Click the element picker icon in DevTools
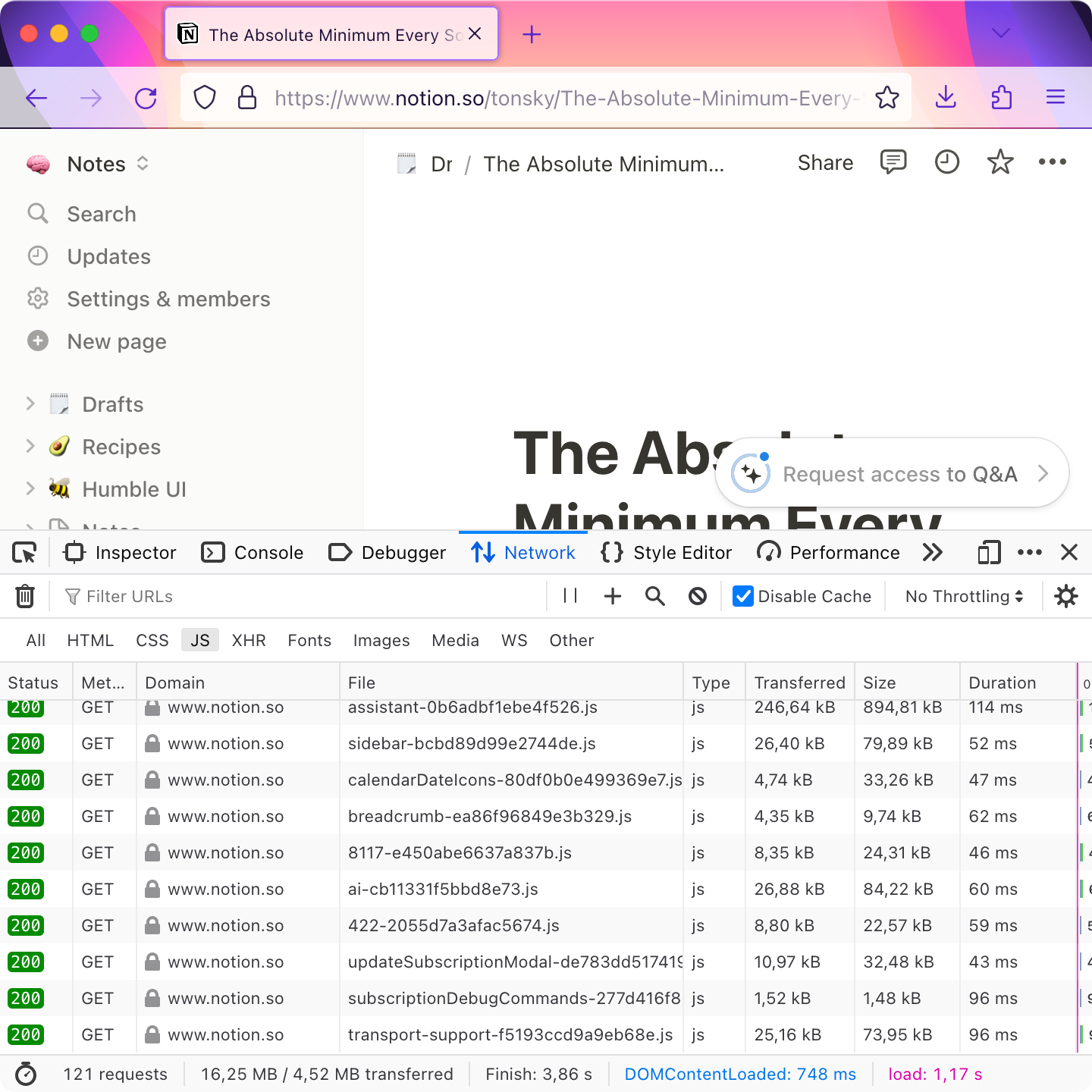Screen dimensions: 1092x1092 coord(25,553)
